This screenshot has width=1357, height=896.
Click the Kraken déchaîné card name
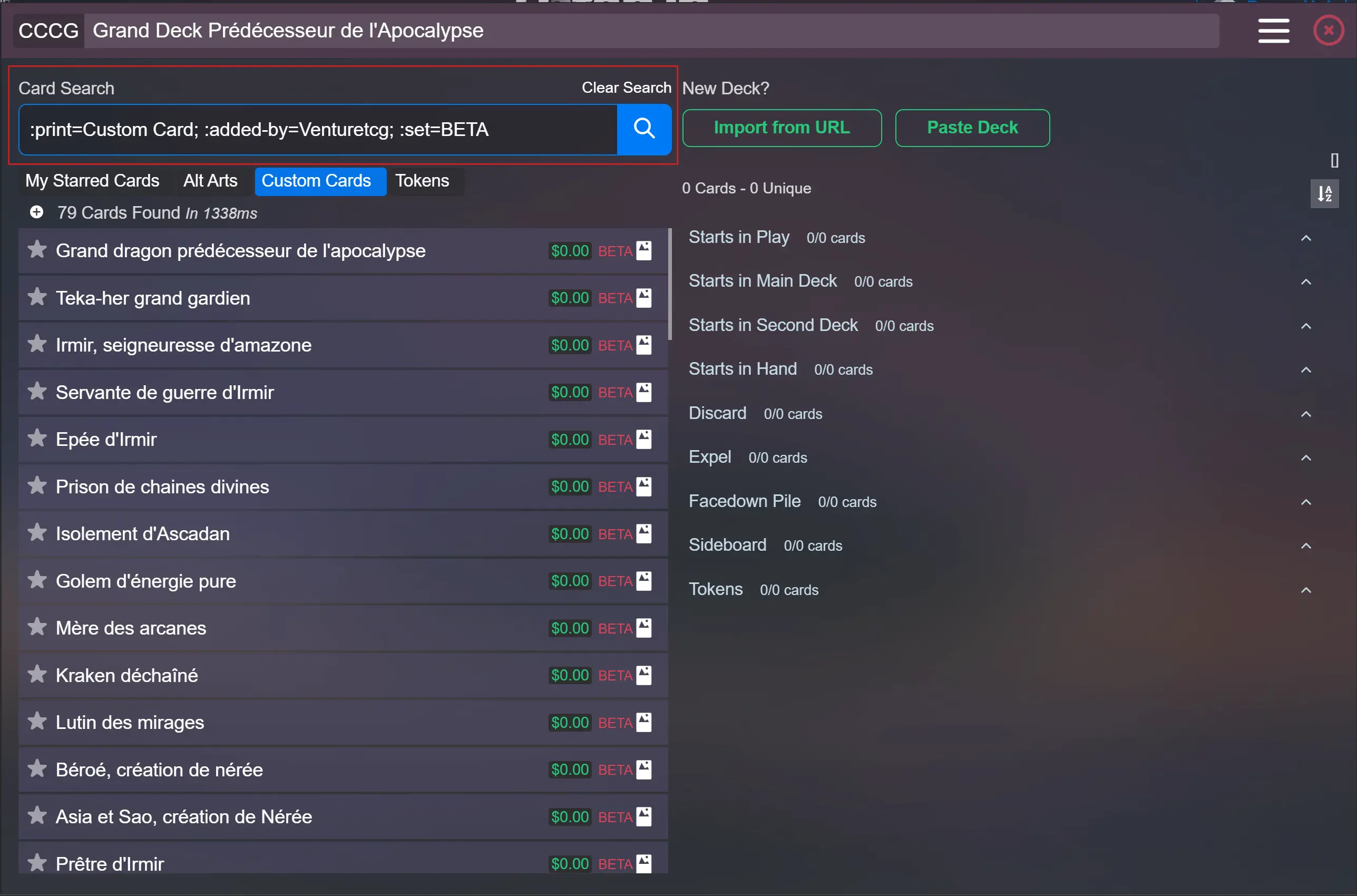click(x=127, y=675)
